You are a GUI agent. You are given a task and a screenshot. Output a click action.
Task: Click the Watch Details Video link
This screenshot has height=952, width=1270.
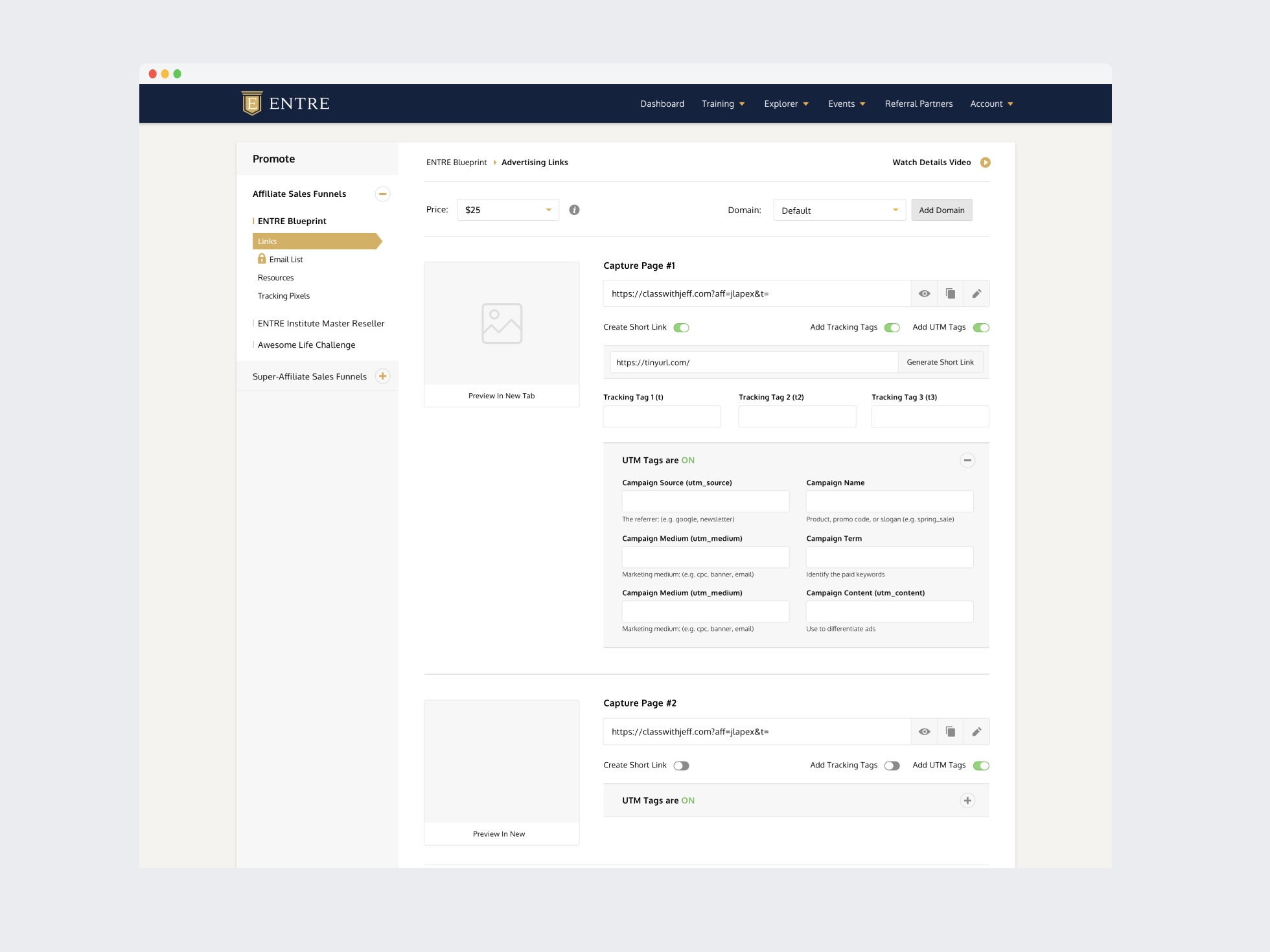931,163
